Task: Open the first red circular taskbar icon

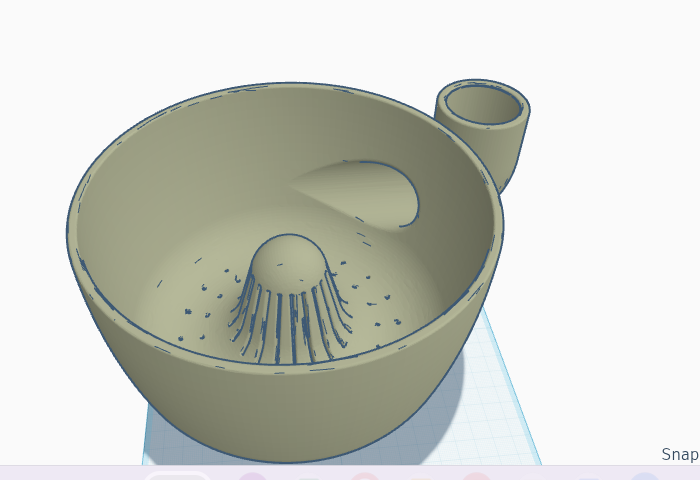Action: coord(365,476)
